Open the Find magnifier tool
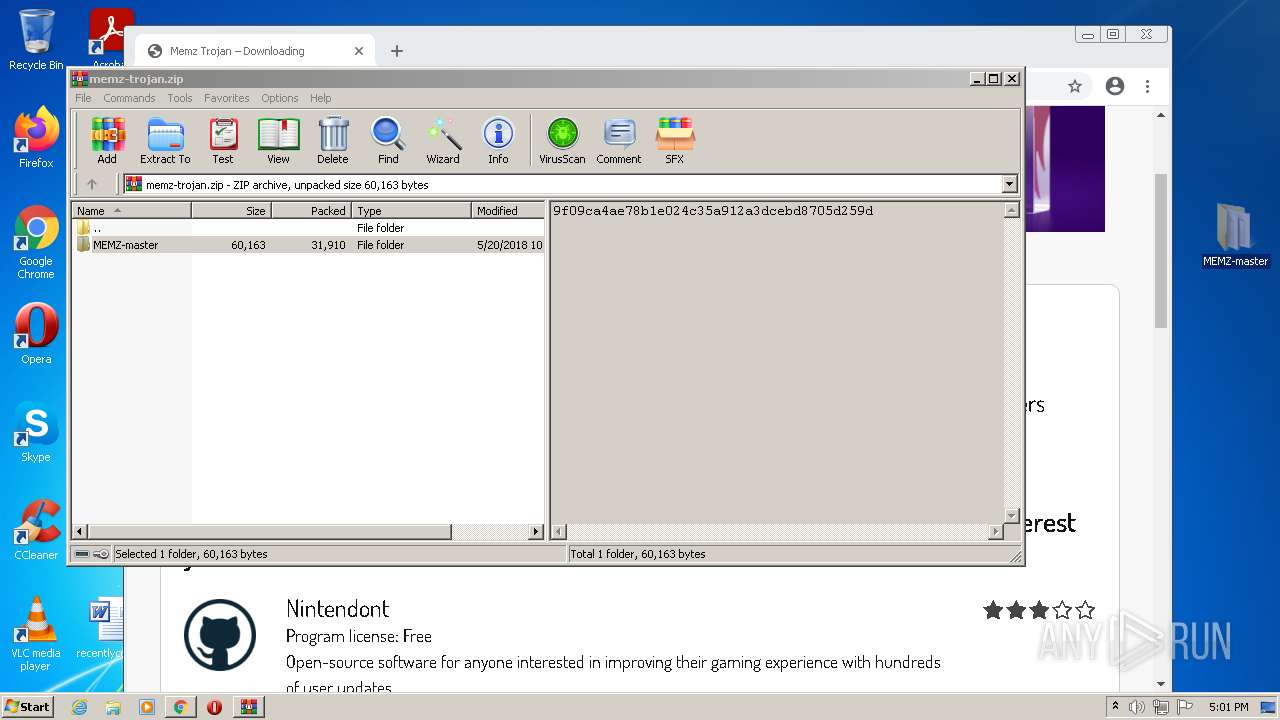This screenshot has width=1280, height=720. click(x=388, y=140)
